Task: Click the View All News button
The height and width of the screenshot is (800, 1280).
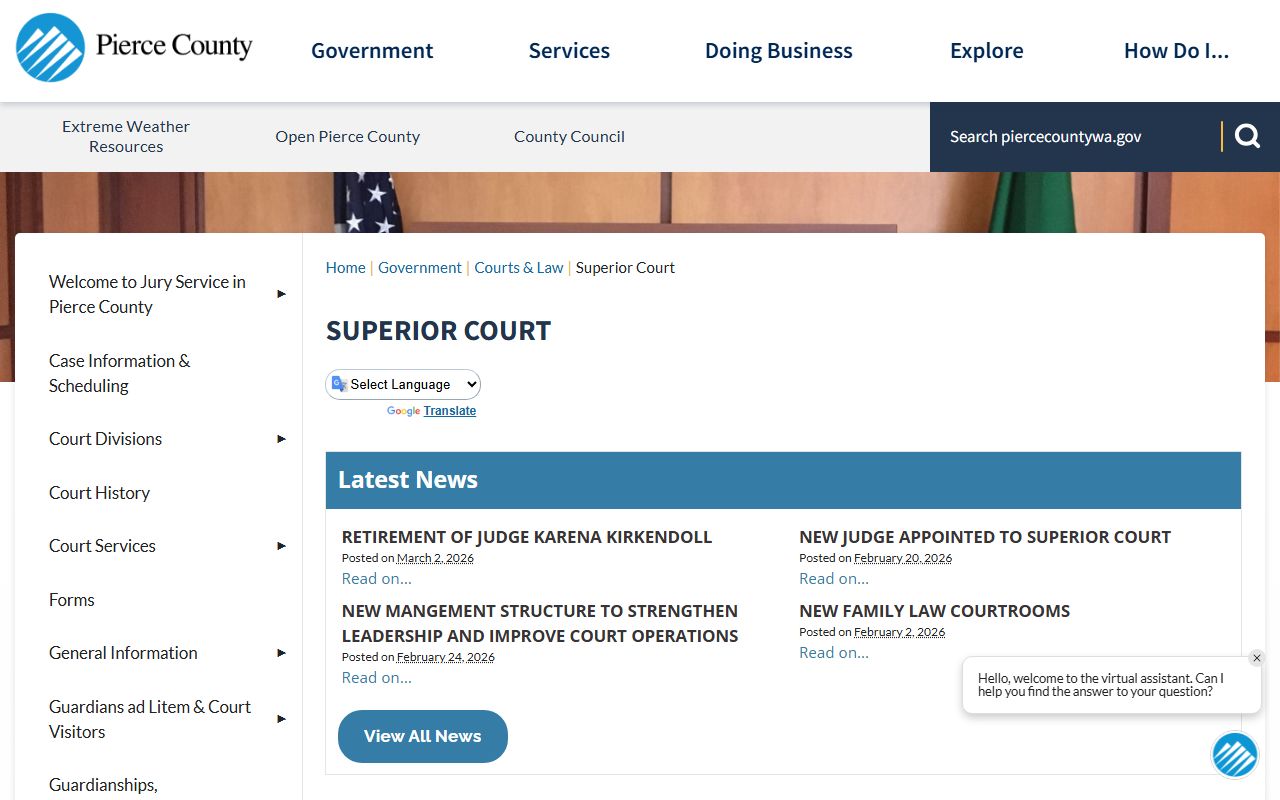Action: coord(423,736)
